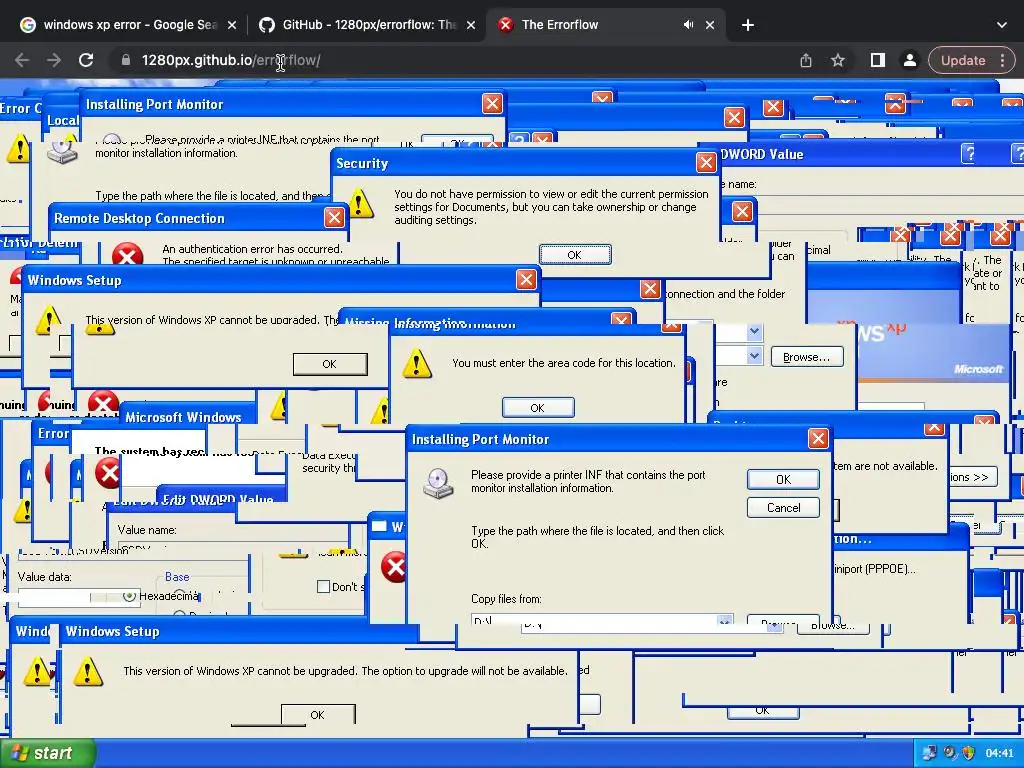
Task: Click OK in the area code dialog
Action: 537,408
